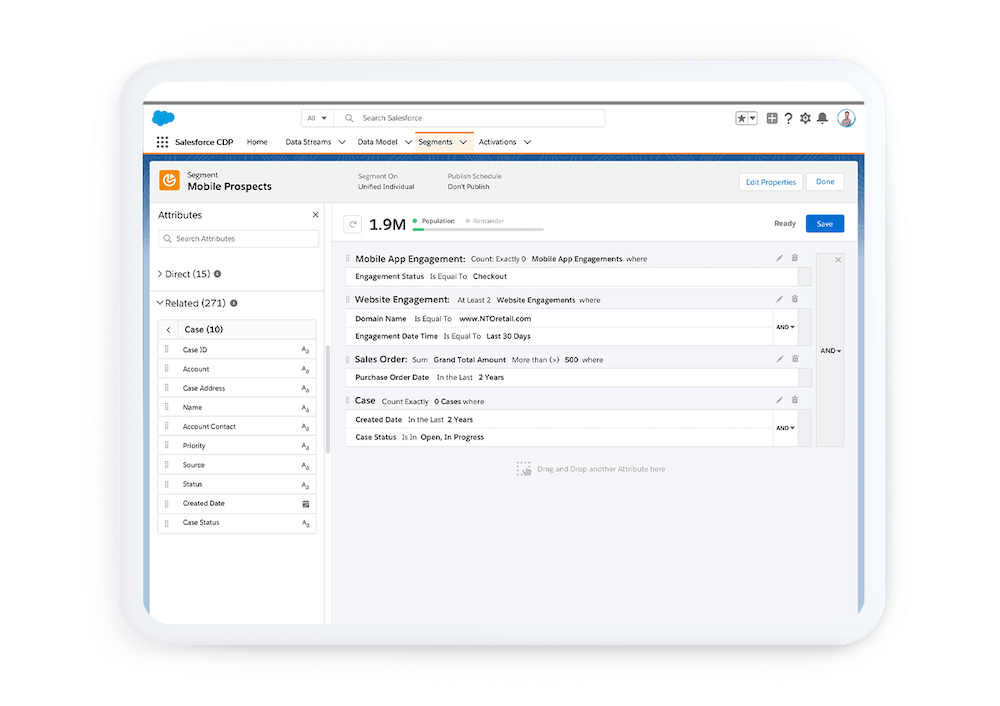Viewport: 1000px width, 706px height.
Task: Refresh the 1.9M population count
Action: [352, 223]
